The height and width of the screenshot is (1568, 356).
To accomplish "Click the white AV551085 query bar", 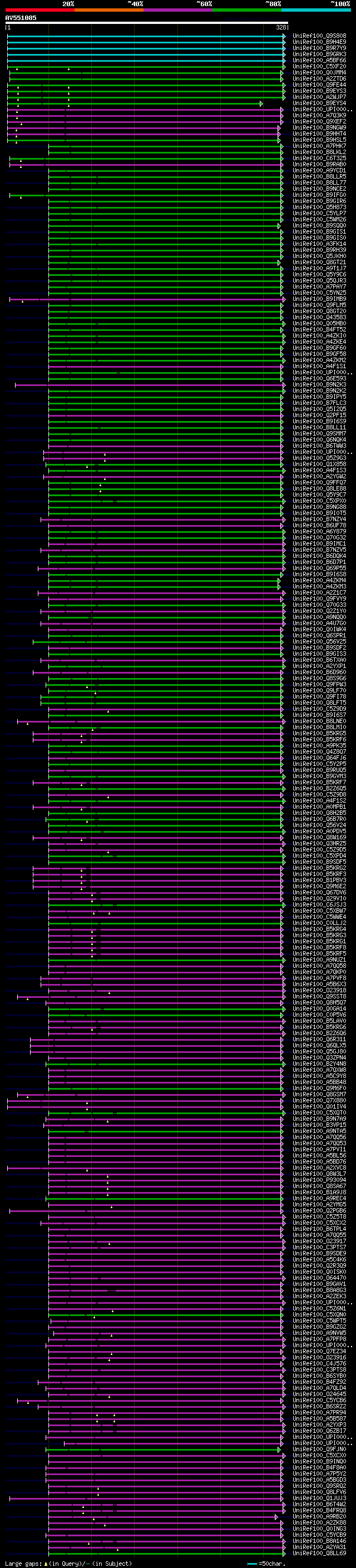I will coord(147,22).
